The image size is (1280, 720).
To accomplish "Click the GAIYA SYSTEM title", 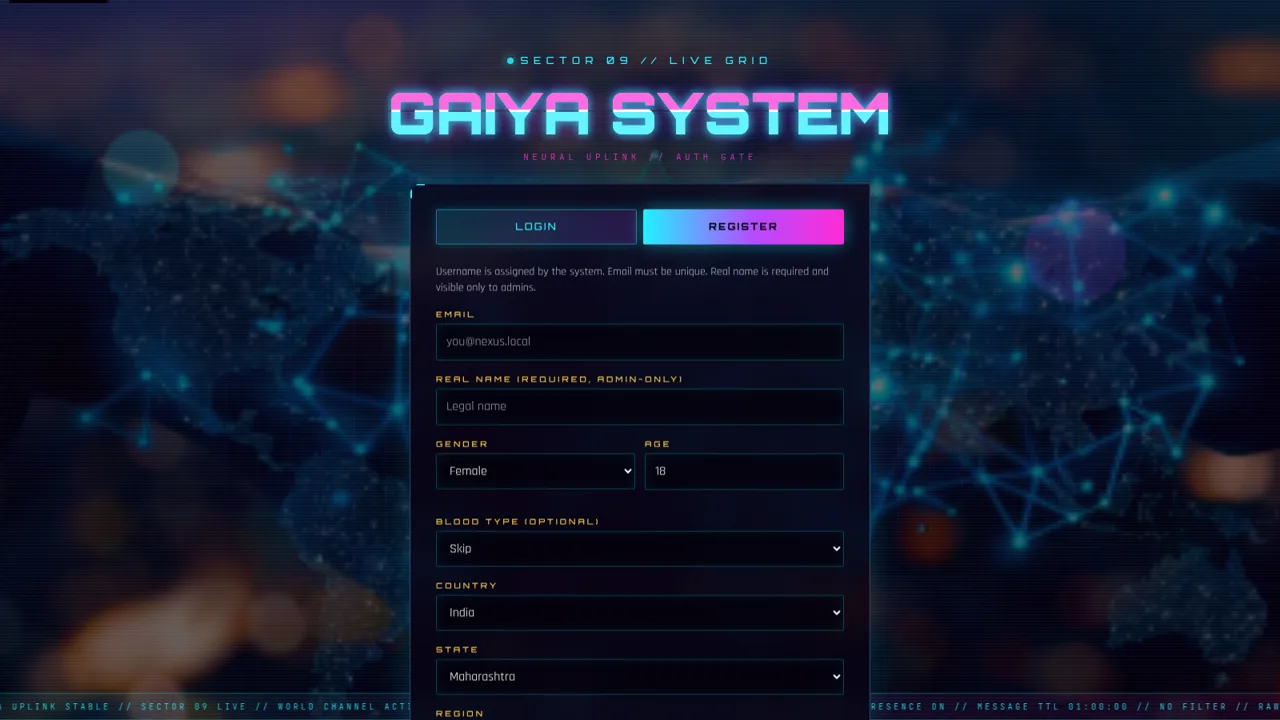I will [640, 115].
